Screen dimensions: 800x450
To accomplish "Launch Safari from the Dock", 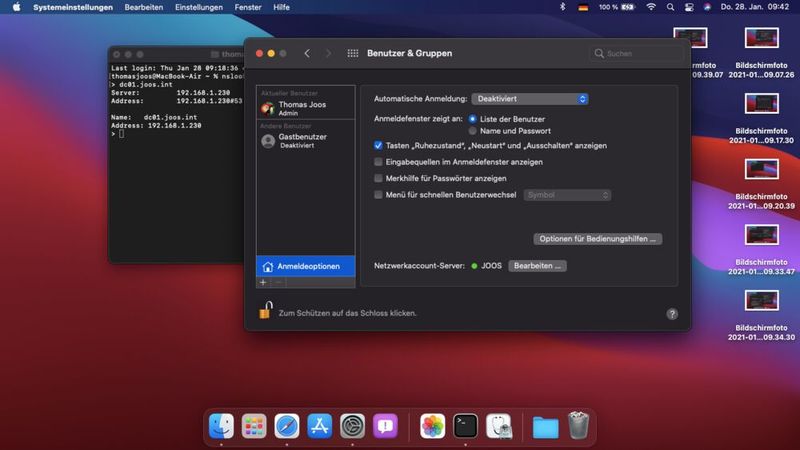I will 287,426.
